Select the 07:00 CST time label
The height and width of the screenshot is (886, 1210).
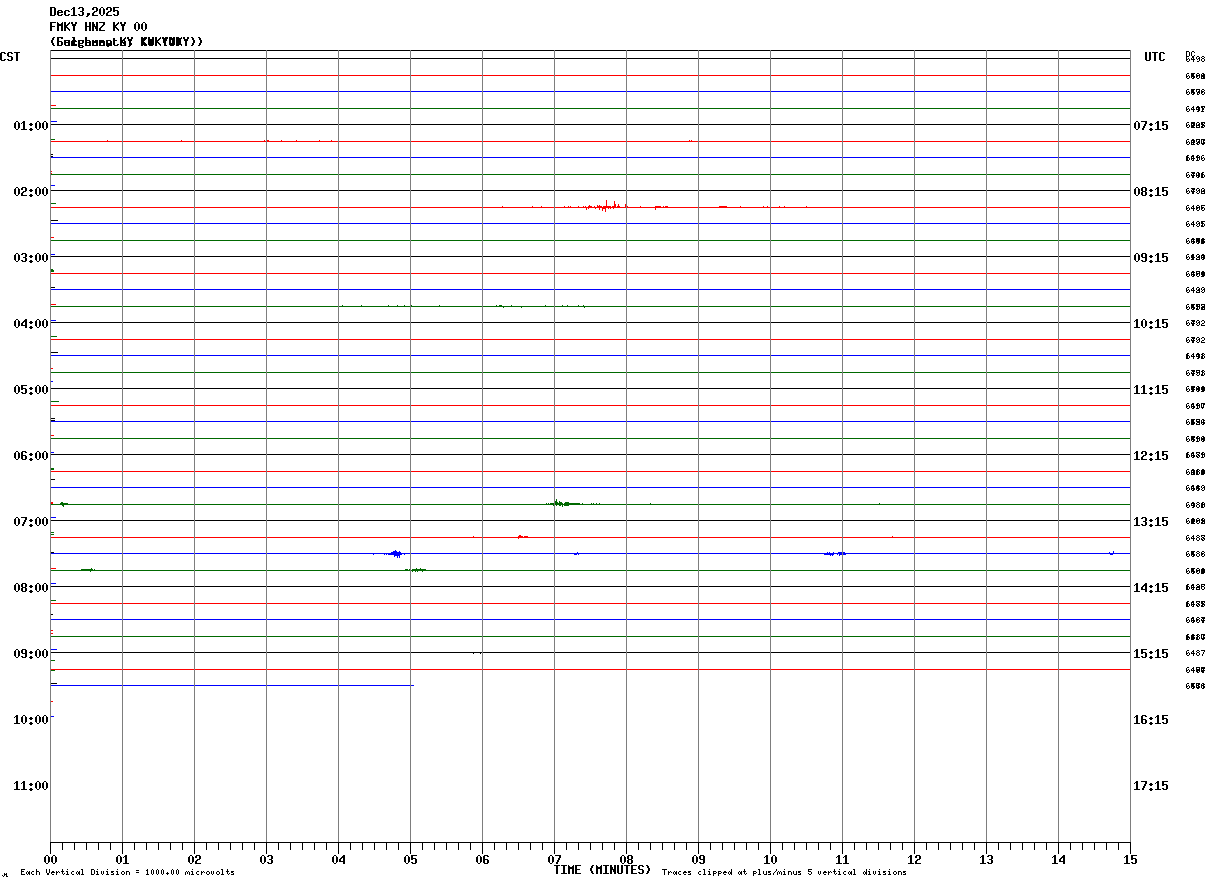coord(31,521)
